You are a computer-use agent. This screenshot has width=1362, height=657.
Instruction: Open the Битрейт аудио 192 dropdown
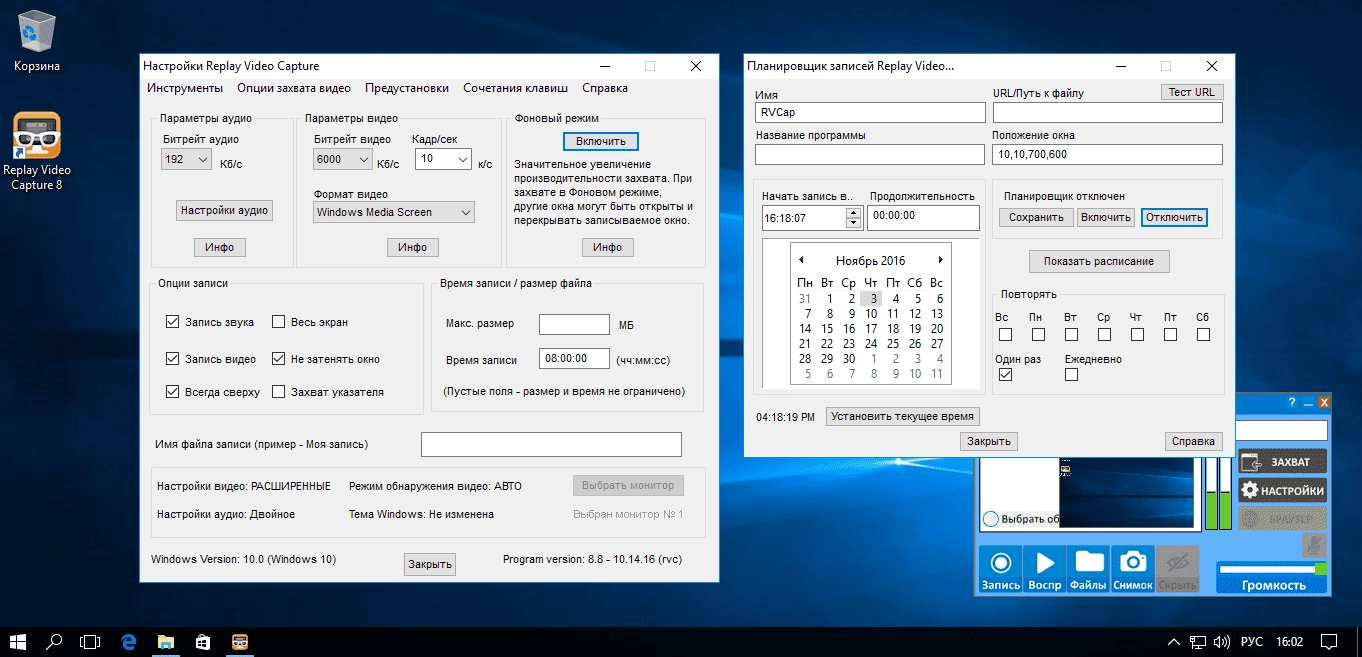tap(186, 159)
